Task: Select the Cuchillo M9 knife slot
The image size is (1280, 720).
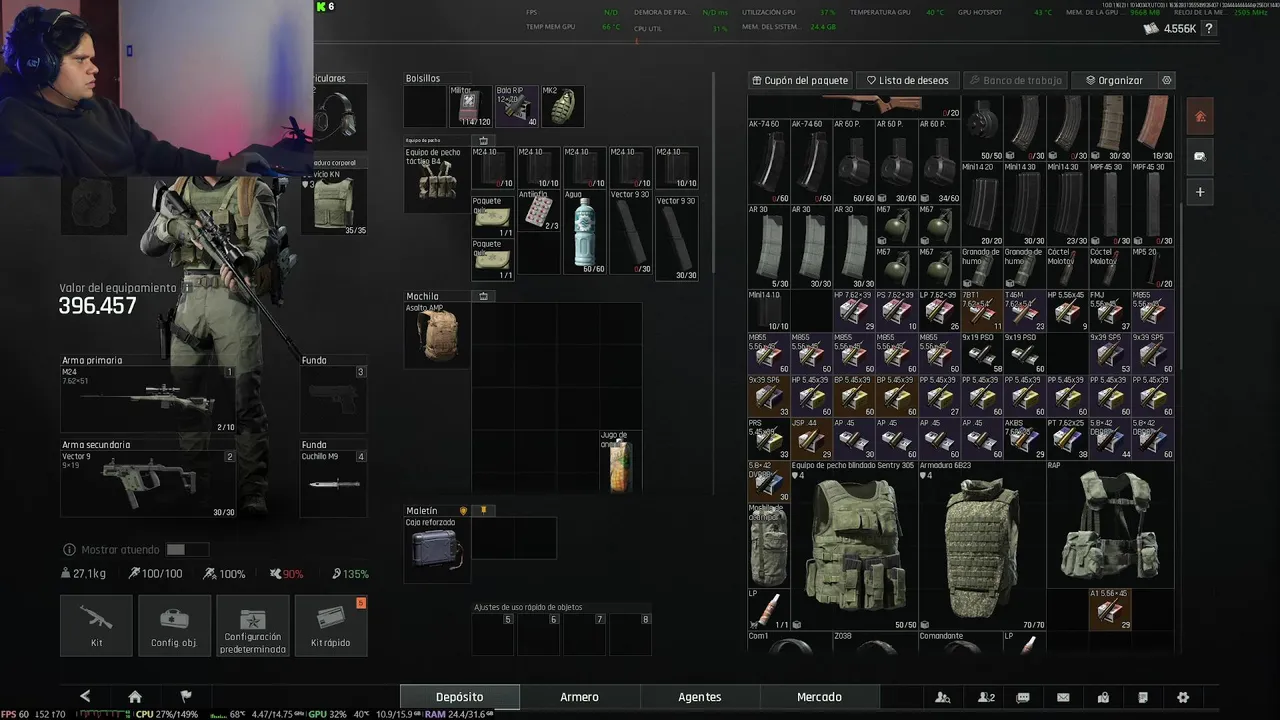Action: (334, 484)
